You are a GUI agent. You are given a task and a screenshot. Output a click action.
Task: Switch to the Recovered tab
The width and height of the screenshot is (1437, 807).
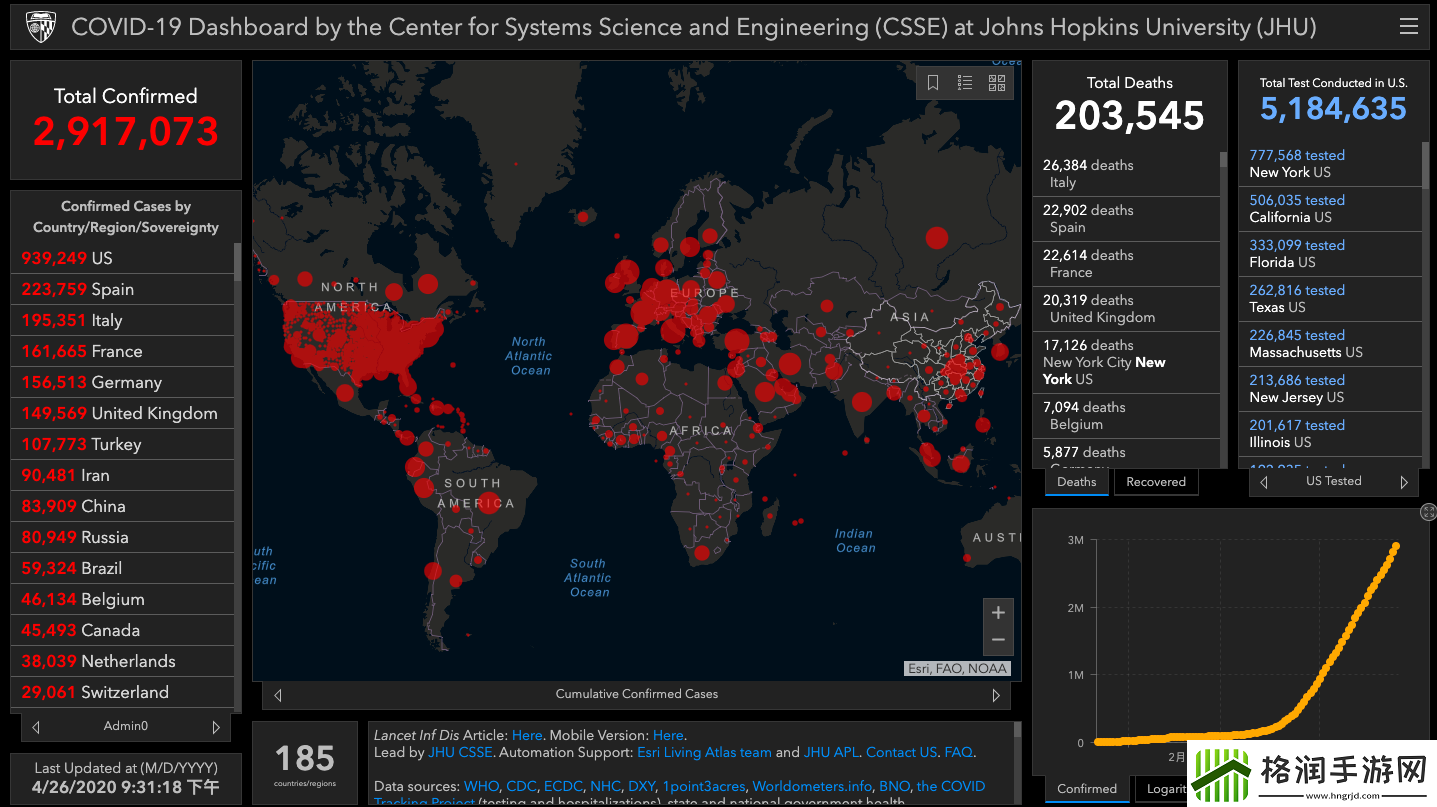1155,482
